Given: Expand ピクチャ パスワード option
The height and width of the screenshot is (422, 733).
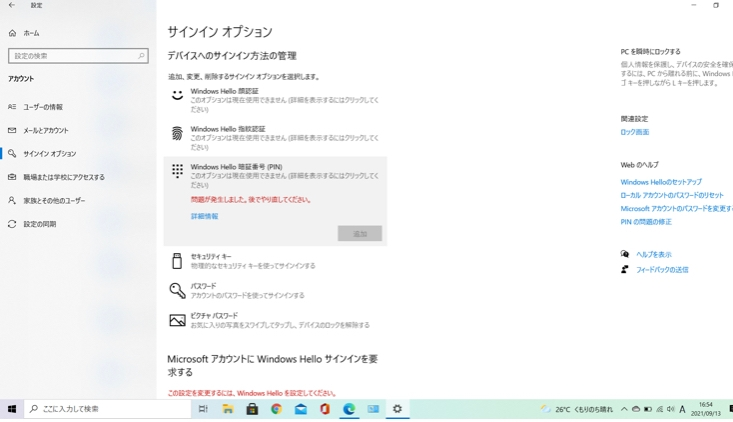Looking at the screenshot, I should pos(275,320).
